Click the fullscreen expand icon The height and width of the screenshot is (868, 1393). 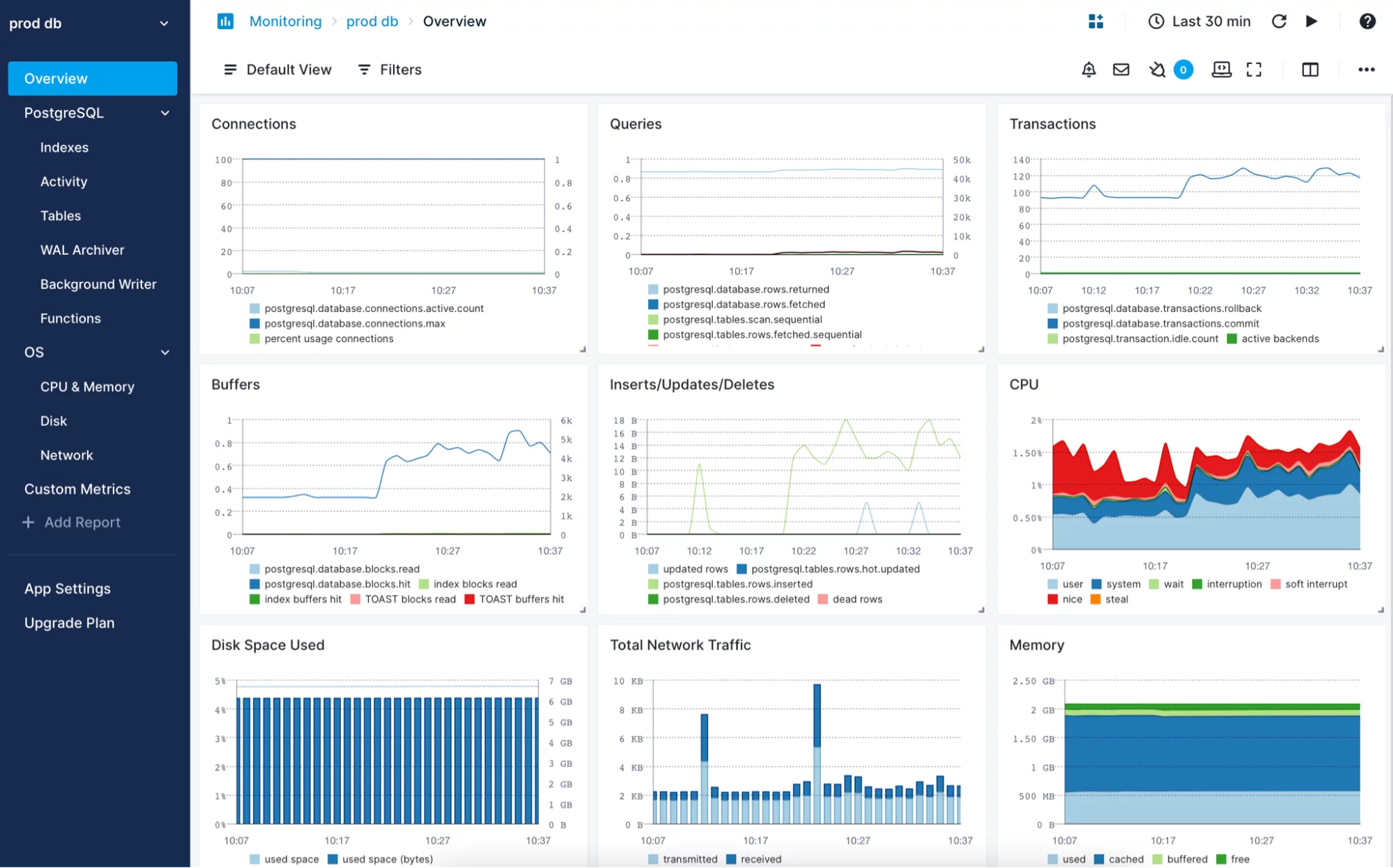1254,70
